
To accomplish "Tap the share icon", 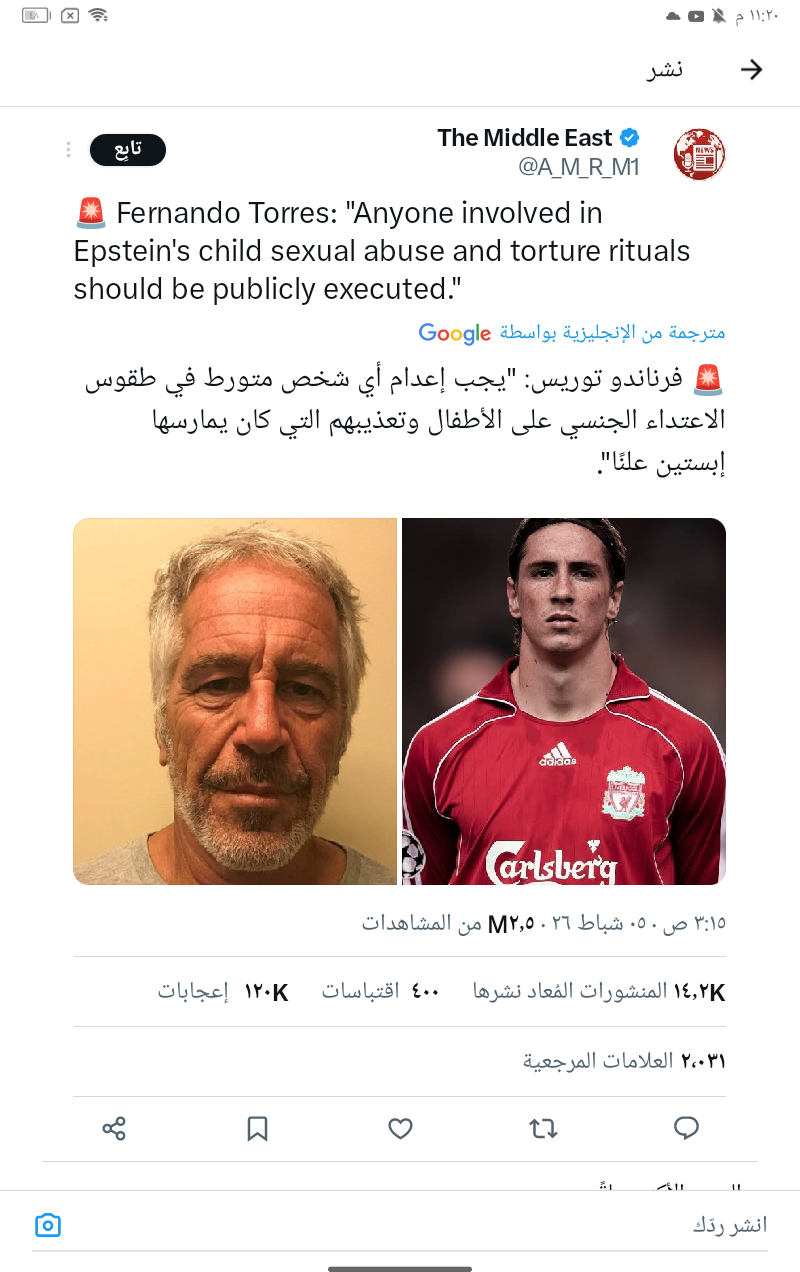I will (x=114, y=1129).
